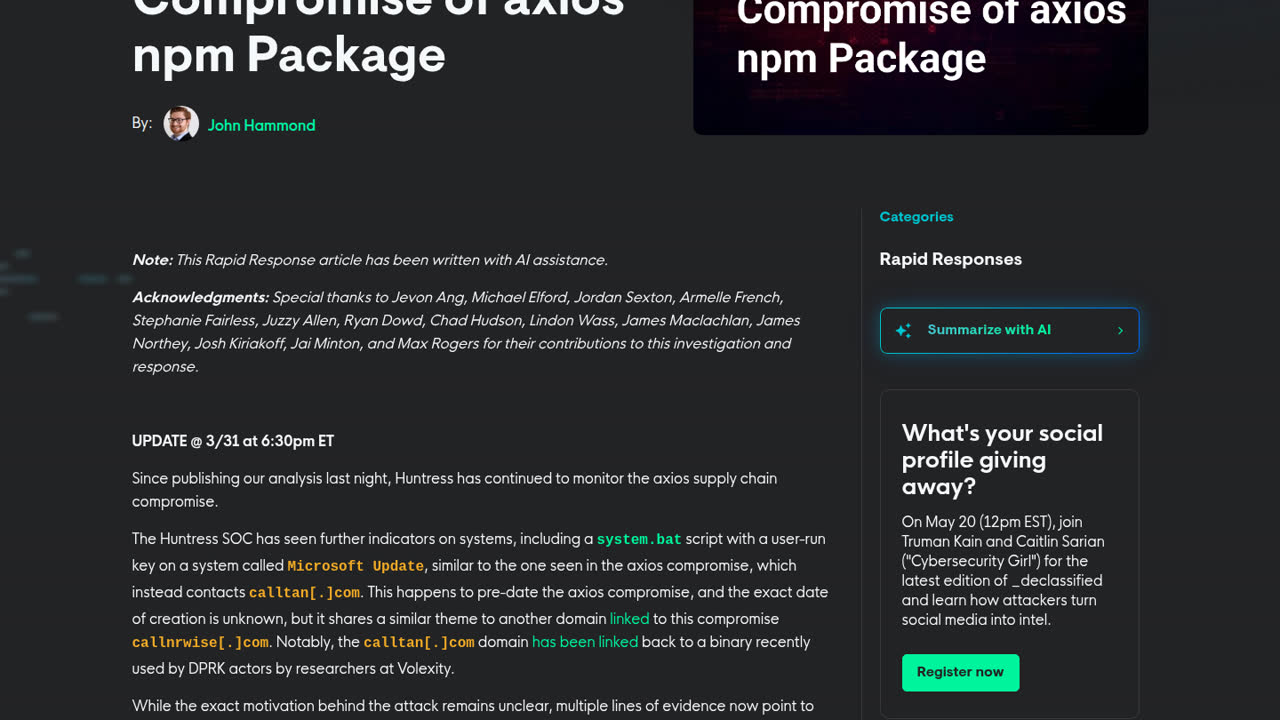Follow the green 'linked' hyperlink

pyautogui.click(x=629, y=619)
